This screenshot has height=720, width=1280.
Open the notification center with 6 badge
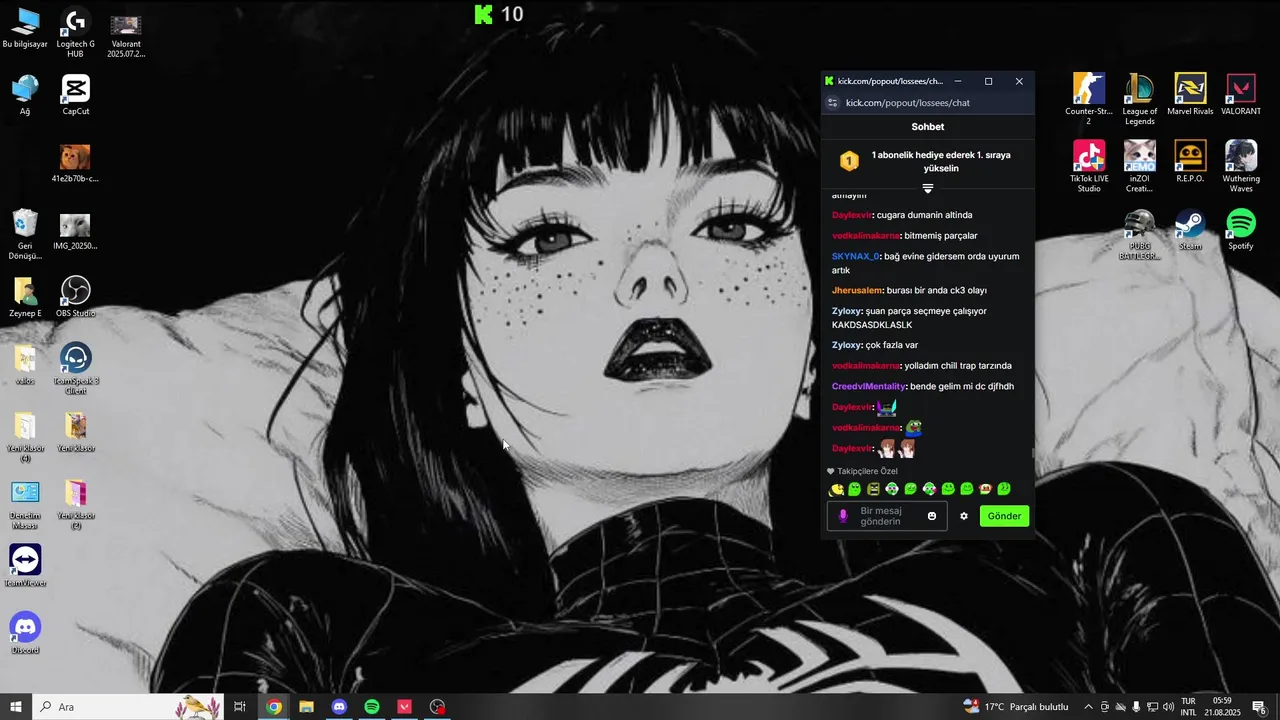coord(1259,707)
